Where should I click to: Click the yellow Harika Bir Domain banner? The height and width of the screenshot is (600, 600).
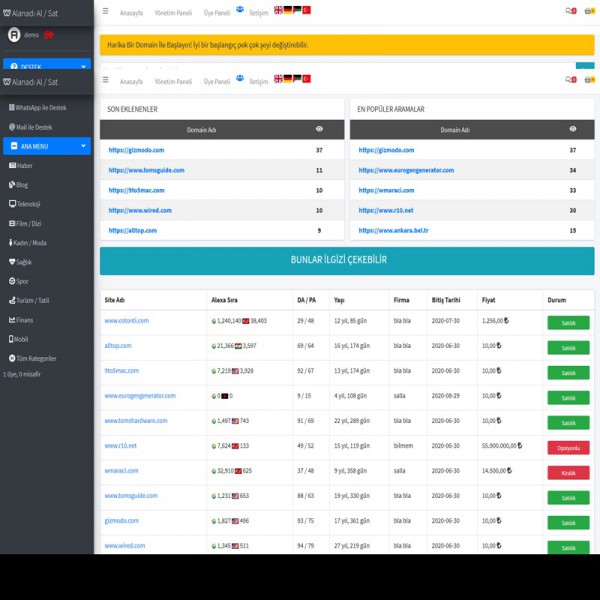(x=347, y=45)
